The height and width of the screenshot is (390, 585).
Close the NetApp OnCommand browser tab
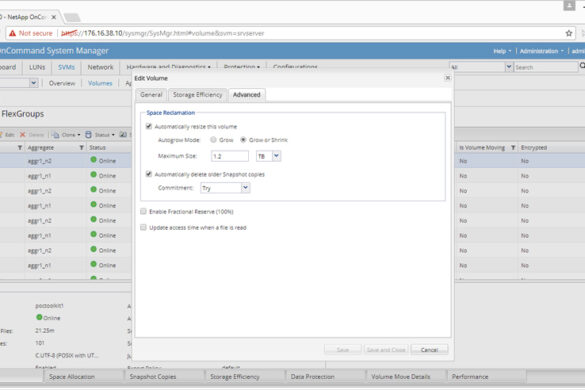[54, 17]
